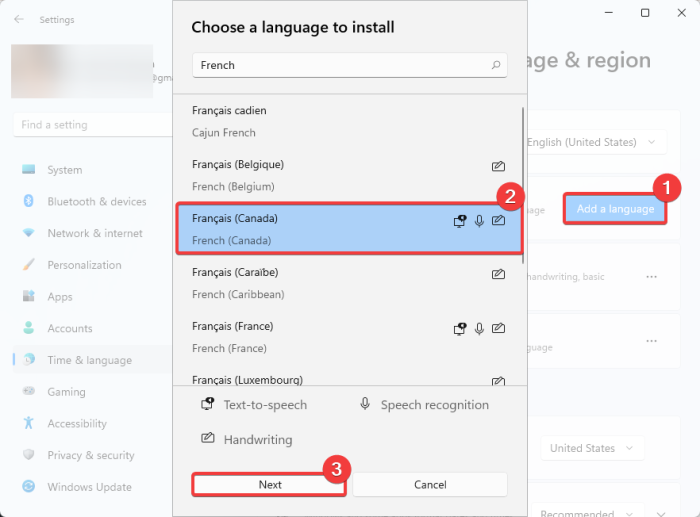Screen dimensions: 700x517
Task: Click the search magnifier icon in language box
Action: pos(496,65)
